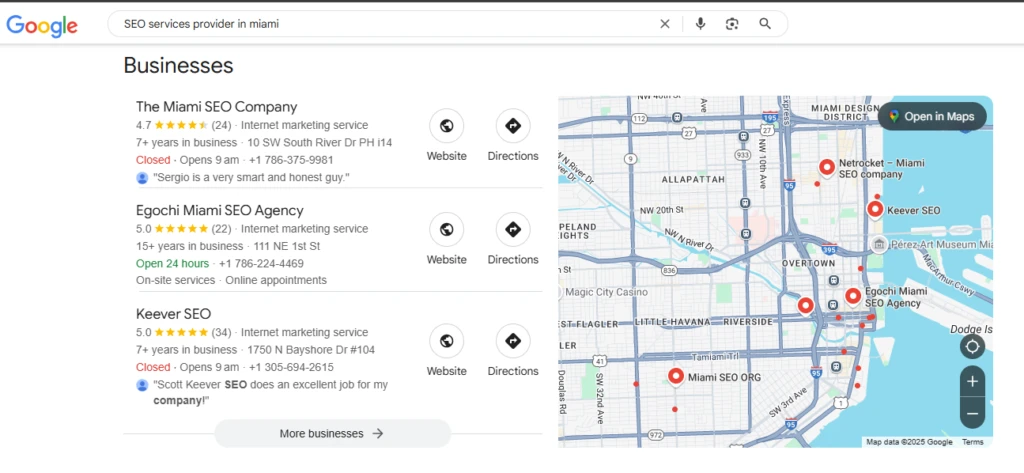Open The Miami SEO Company listing title
The width and height of the screenshot is (1024, 473).
(216, 106)
